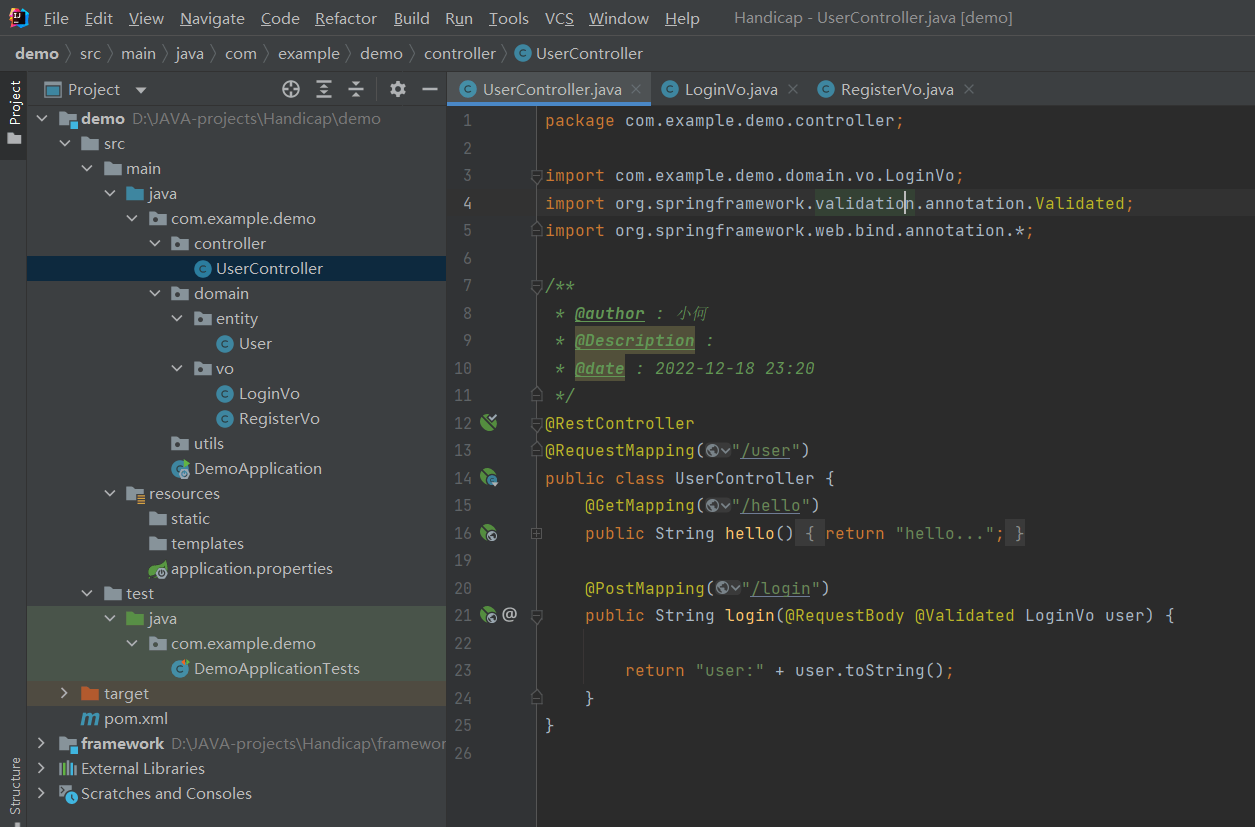The image size is (1255, 827).
Task: Click line number 22 in the gutter
Action: tap(463, 643)
